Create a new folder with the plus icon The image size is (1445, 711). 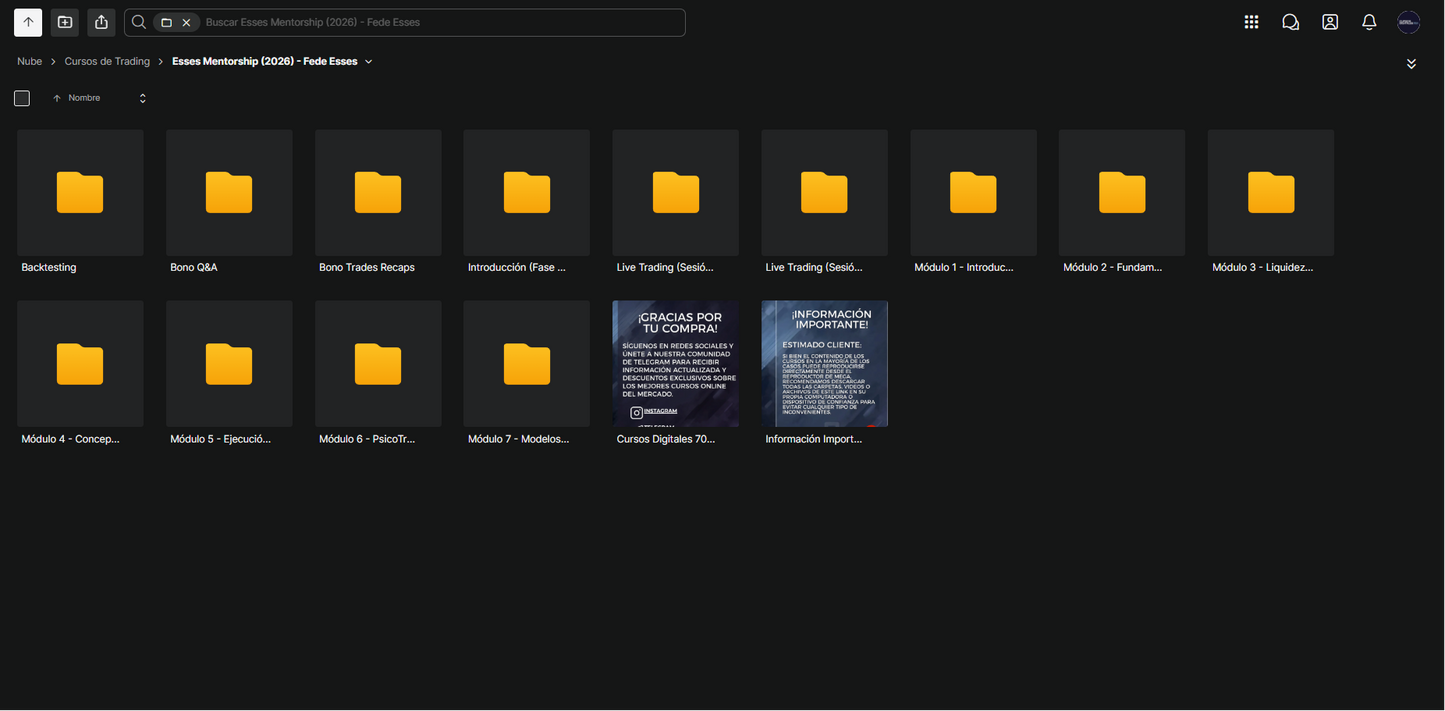pyautogui.click(x=65, y=22)
